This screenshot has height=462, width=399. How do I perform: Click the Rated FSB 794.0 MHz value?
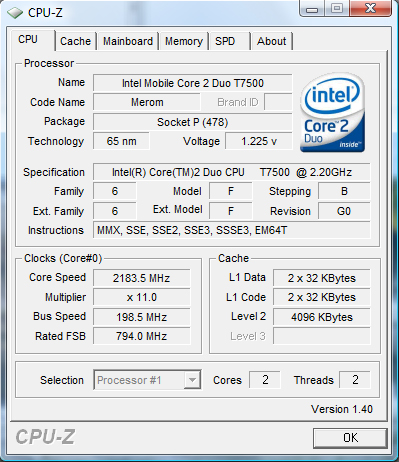coord(142,336)
